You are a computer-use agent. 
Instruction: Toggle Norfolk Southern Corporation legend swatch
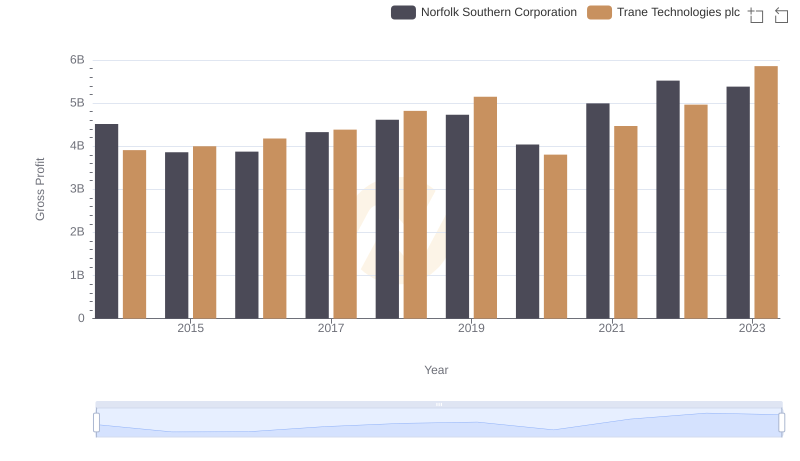tap(403, 12)
